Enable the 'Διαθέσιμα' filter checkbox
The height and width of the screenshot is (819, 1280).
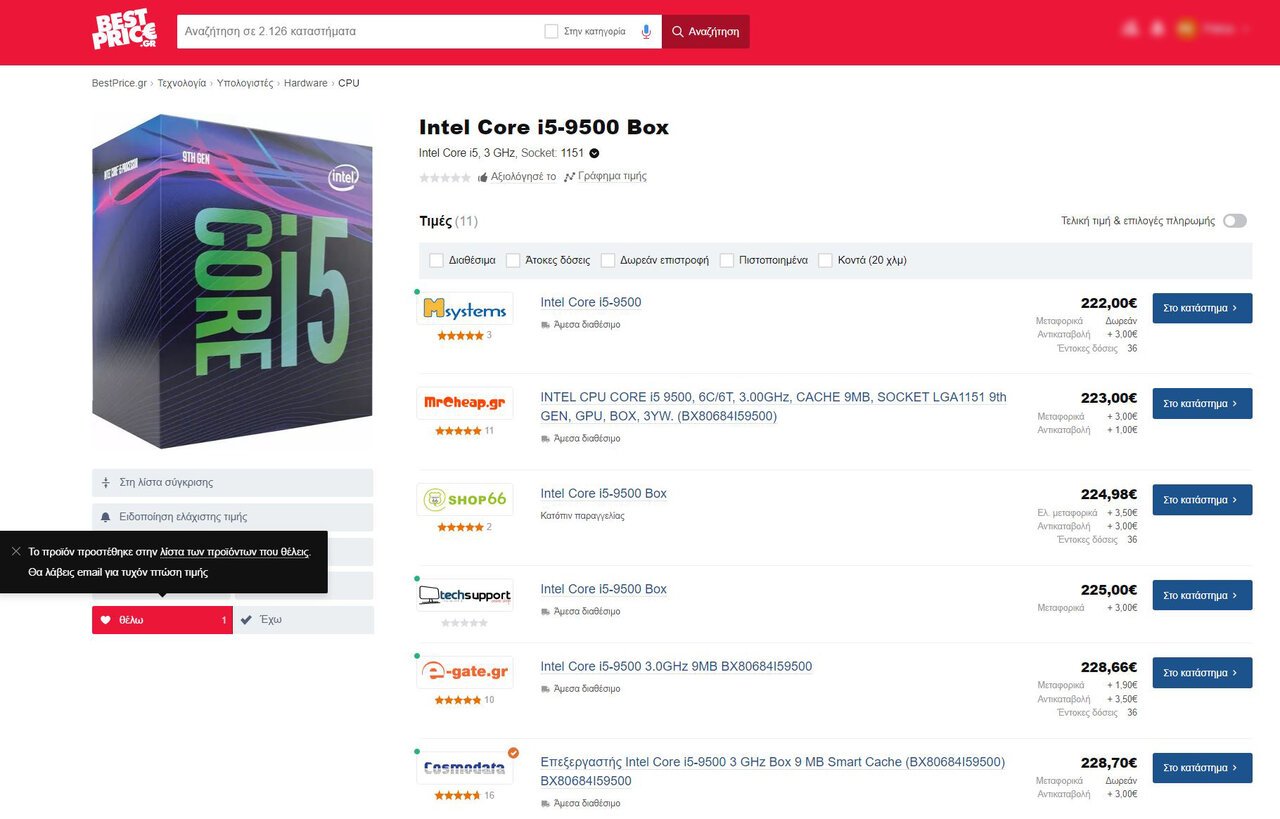pos(436,260)
